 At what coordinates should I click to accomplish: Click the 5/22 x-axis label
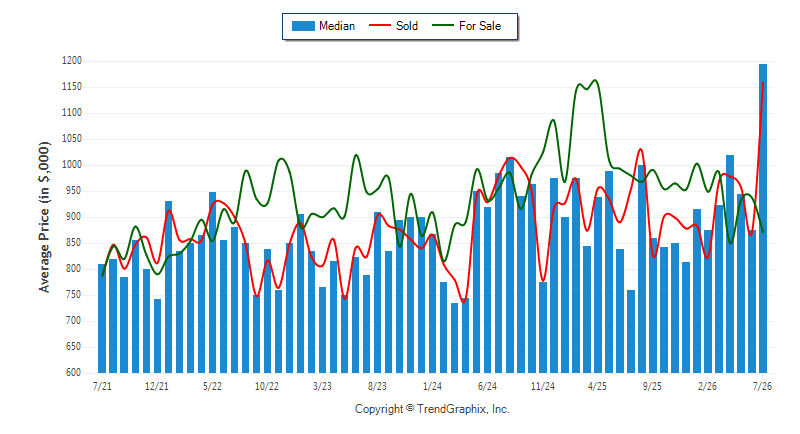coord(212,386)
